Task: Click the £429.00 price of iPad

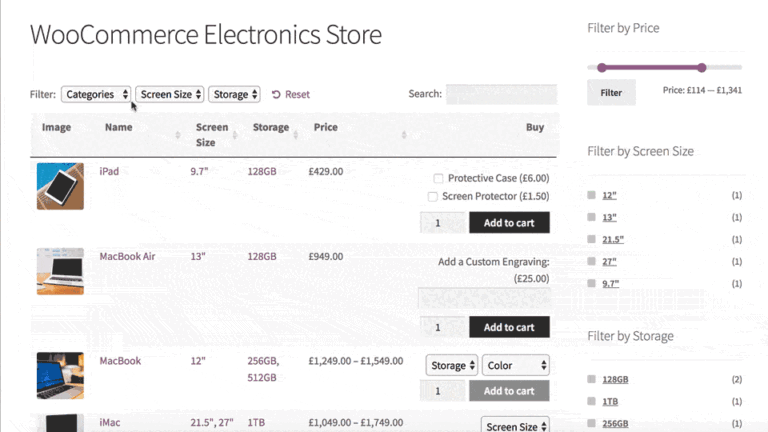Action: pyautogui.click(x=326, y=171)
